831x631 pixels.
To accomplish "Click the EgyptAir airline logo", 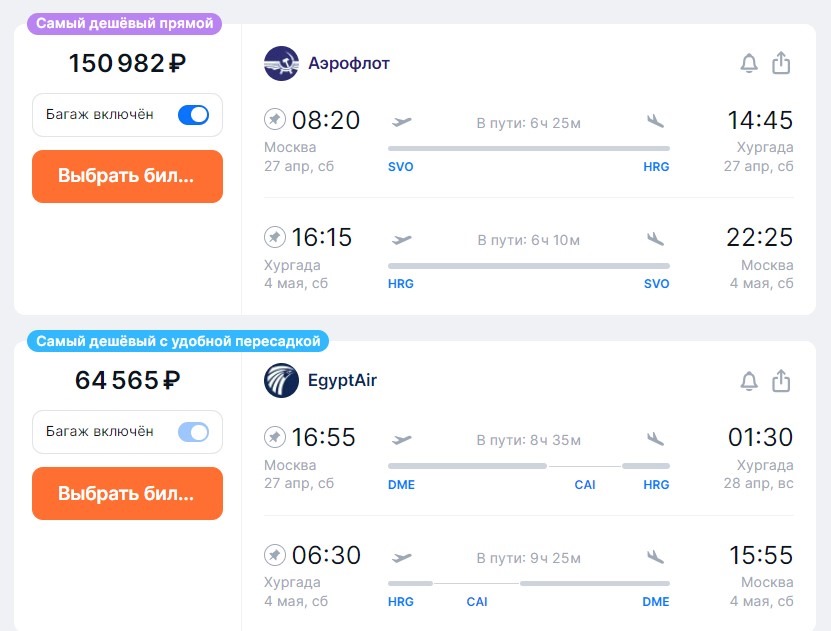I will (x=281, y=380).
